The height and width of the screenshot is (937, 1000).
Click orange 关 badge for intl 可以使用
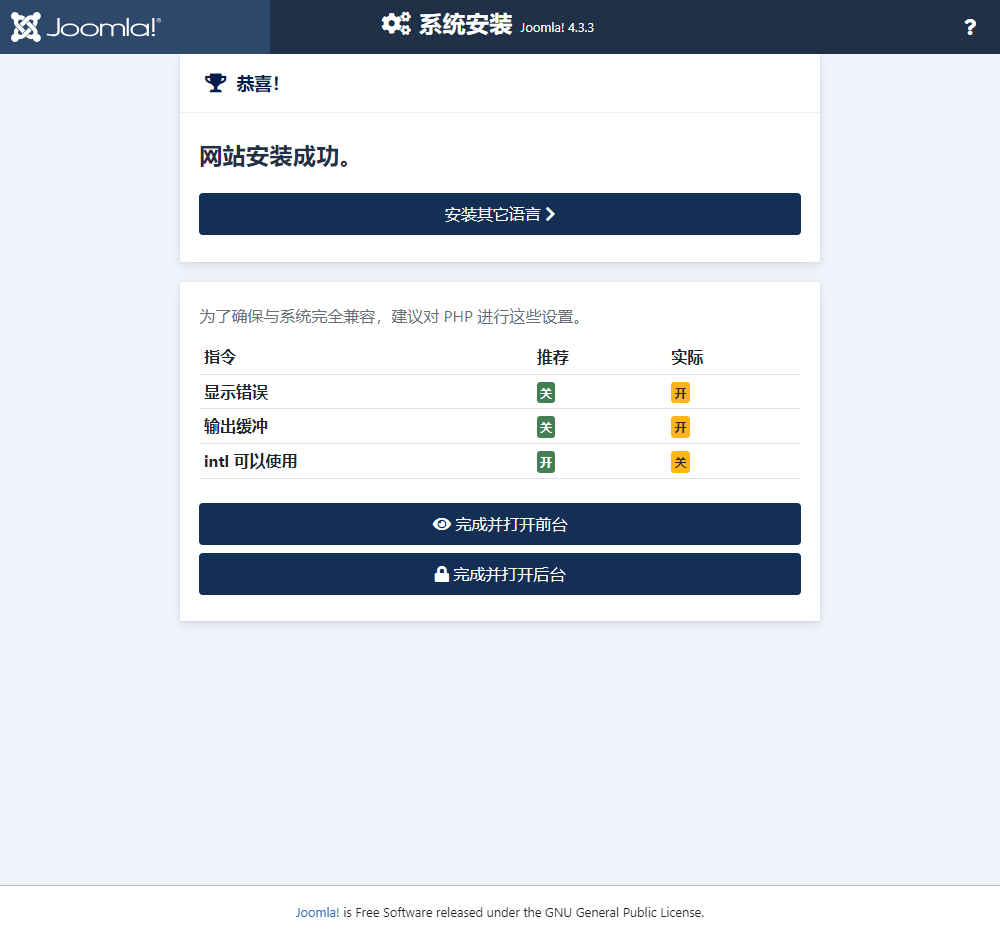680,462
